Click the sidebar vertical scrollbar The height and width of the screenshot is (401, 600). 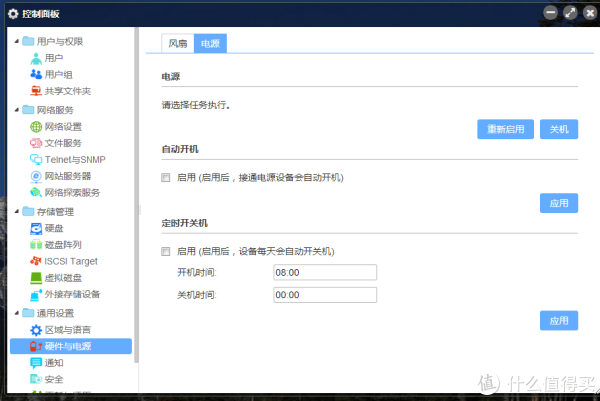pyautogui.click(x=136, y=200)
